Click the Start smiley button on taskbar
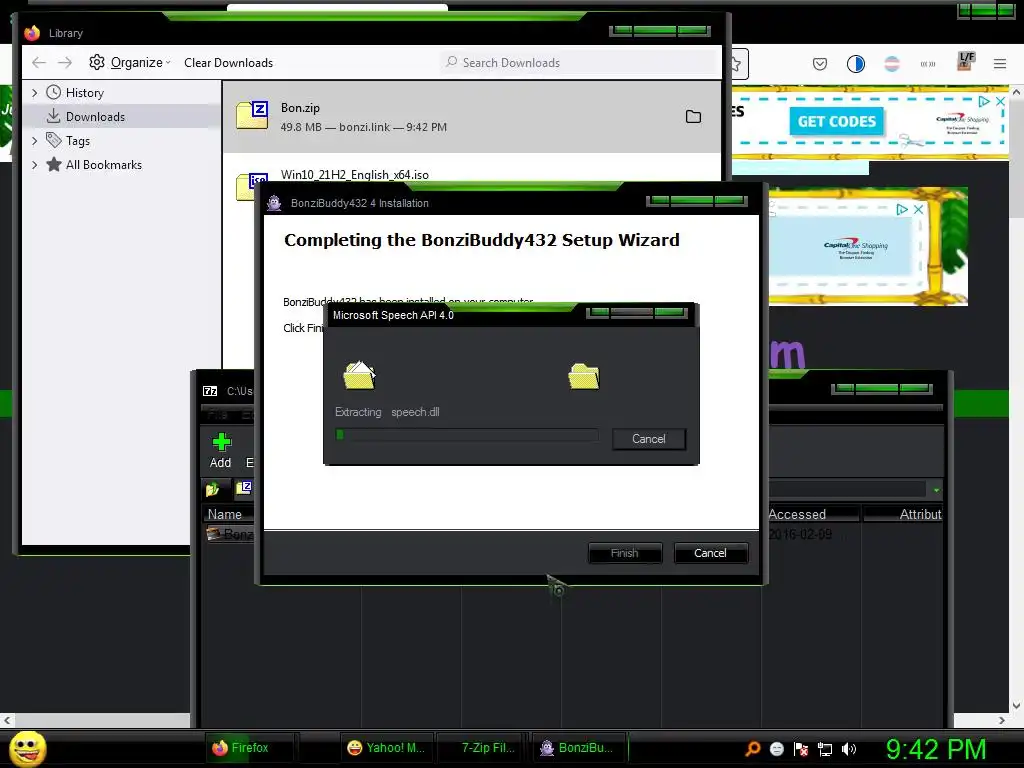 [x=28, y=748]
